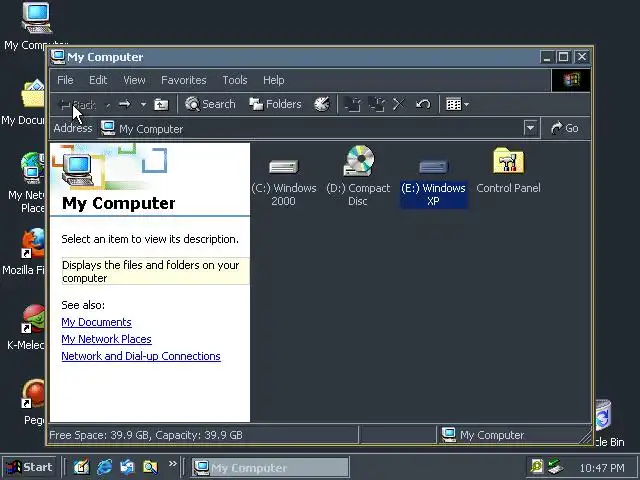The height and width of the screenshot is (480, 640).
Task: Open the Tools menu
Action: [235, 80]
